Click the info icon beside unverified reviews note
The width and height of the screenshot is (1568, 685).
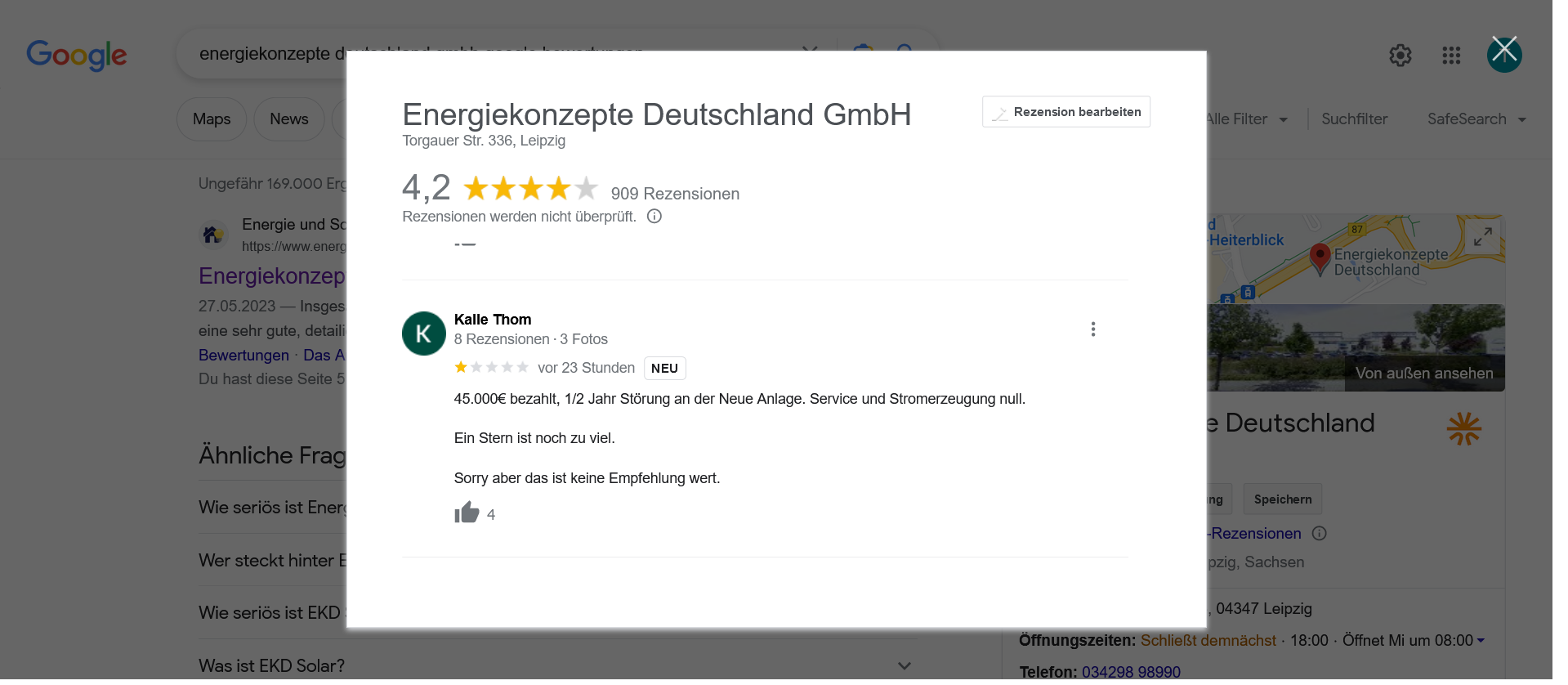[x=654, y=217]
